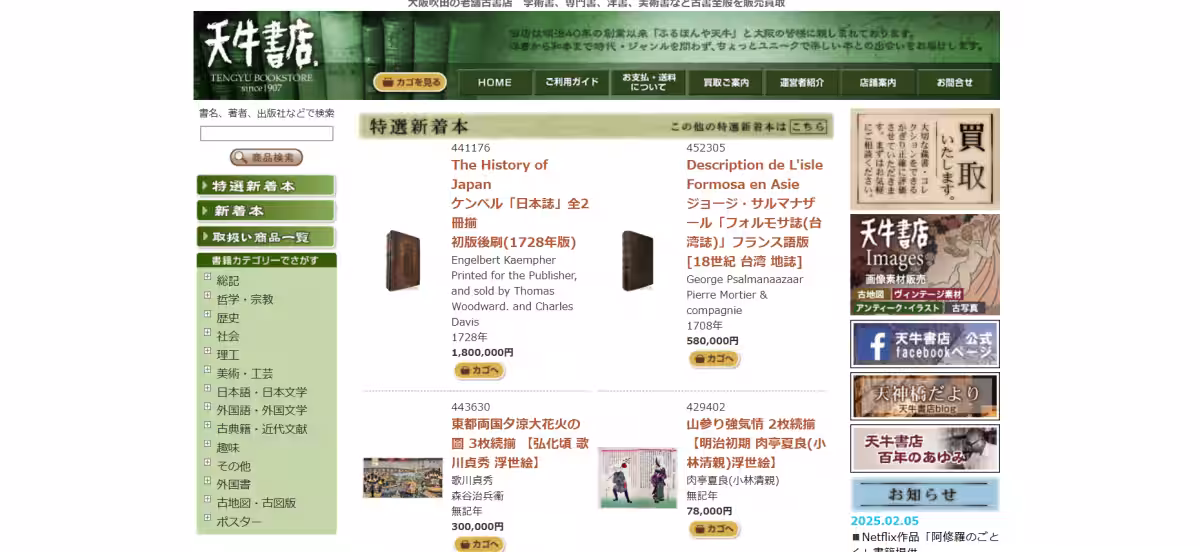This screenshot has width=1200, height=552.
Task: Expand the 哲学・宗教 category
Action: point(208,296)
